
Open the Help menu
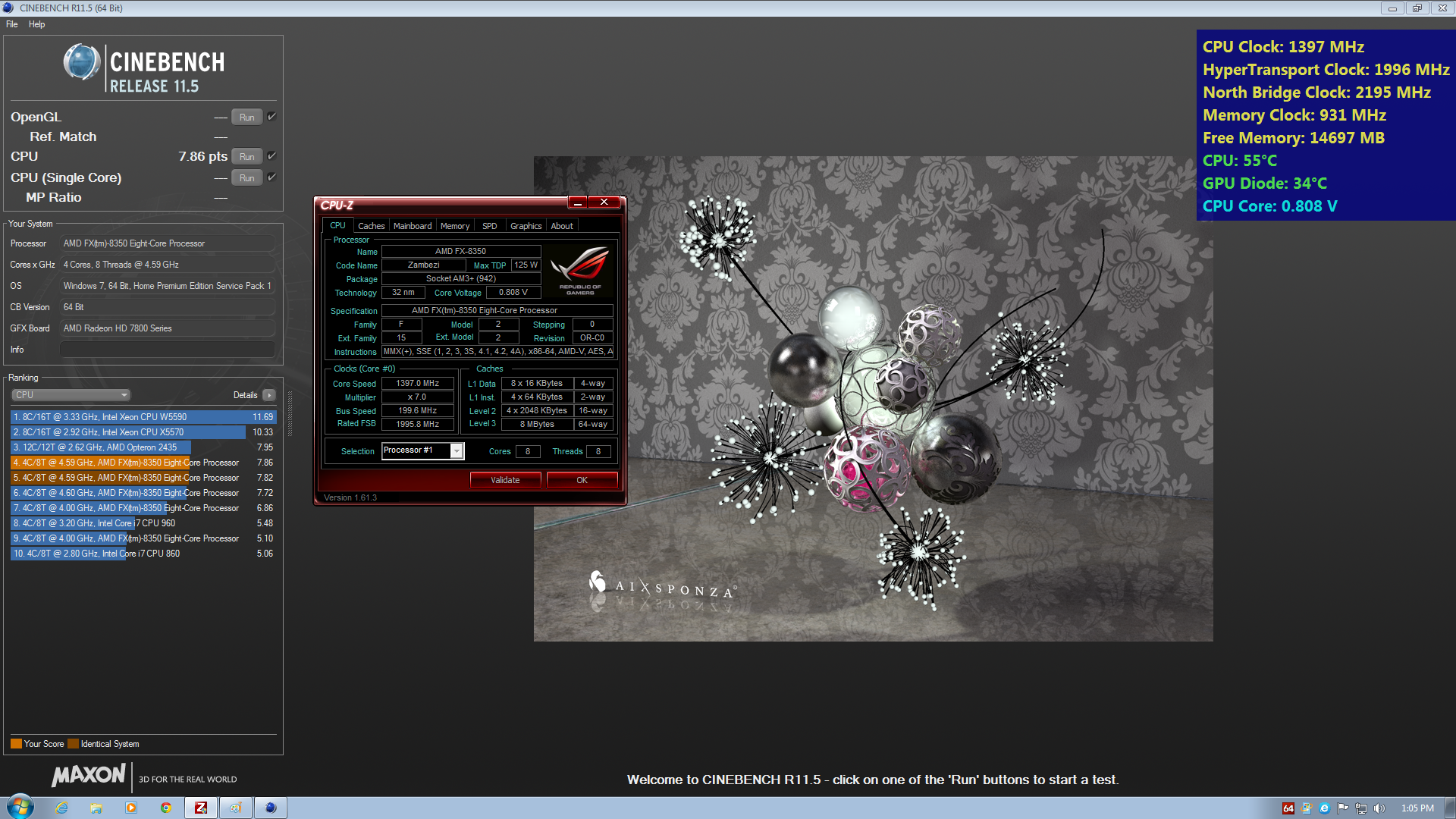pyautogui.click(x=36, y=24)
